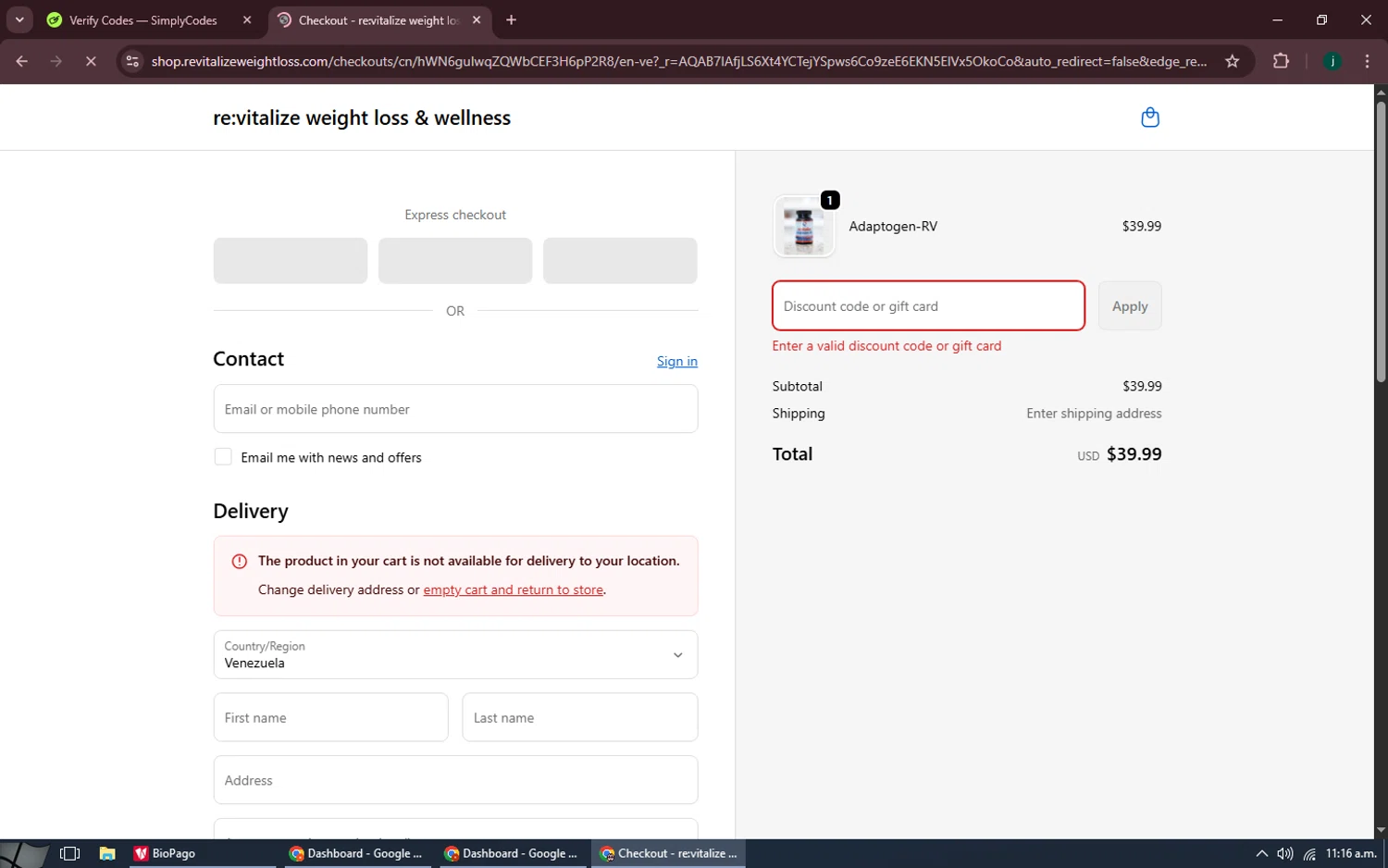Click the browser forward arrow

56,61
